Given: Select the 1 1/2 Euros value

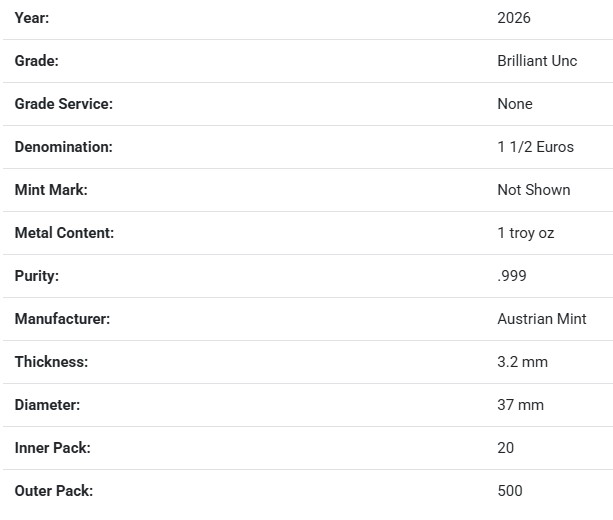Looking at the screenshot, I should (x=536, y=147).
